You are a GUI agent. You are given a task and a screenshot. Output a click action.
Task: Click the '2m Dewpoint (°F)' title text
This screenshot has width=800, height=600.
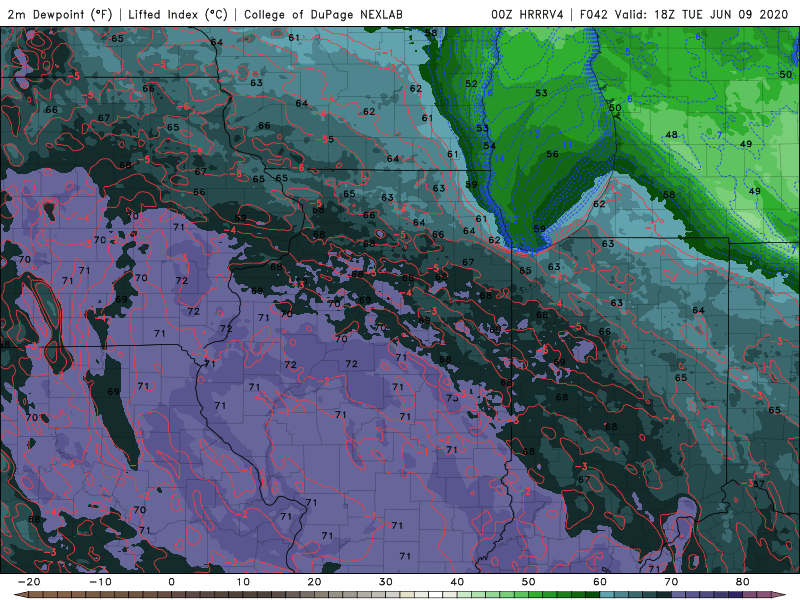point(60,14)
